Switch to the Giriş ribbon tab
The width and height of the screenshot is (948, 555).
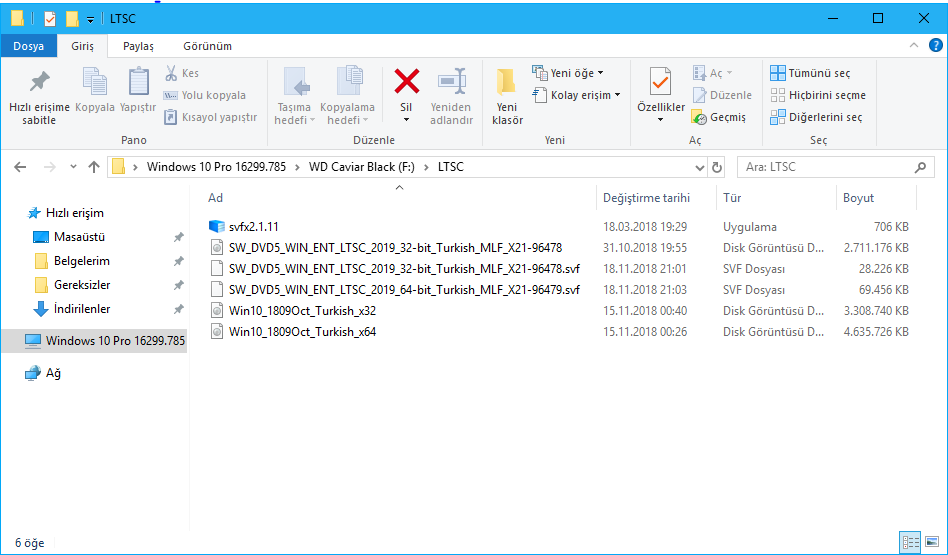(x=82, y=46)
